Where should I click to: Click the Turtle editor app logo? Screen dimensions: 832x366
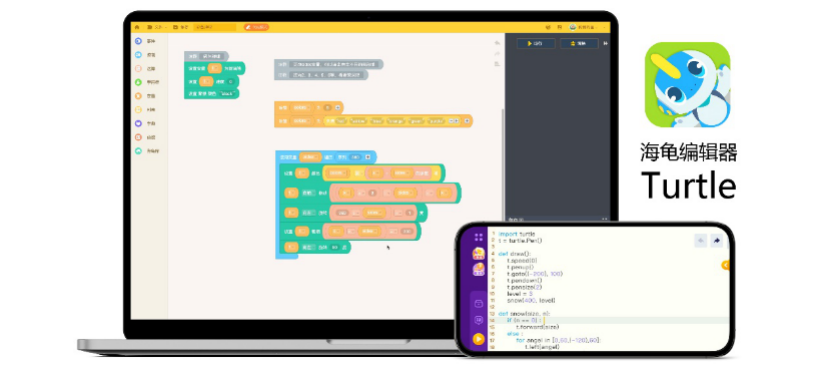pyautogui.click(x=687, y=85)
